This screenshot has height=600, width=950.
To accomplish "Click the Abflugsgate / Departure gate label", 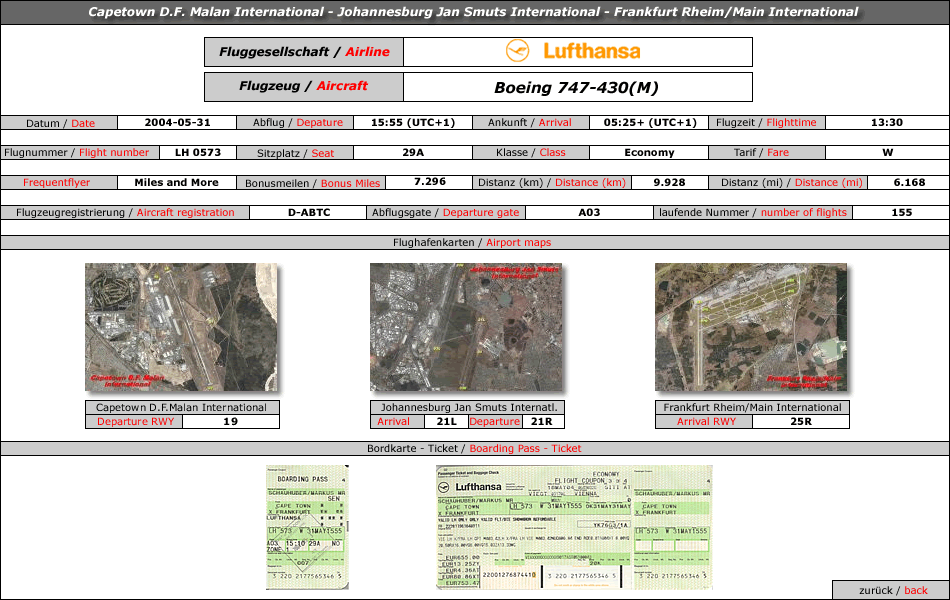I will [445, 213].
